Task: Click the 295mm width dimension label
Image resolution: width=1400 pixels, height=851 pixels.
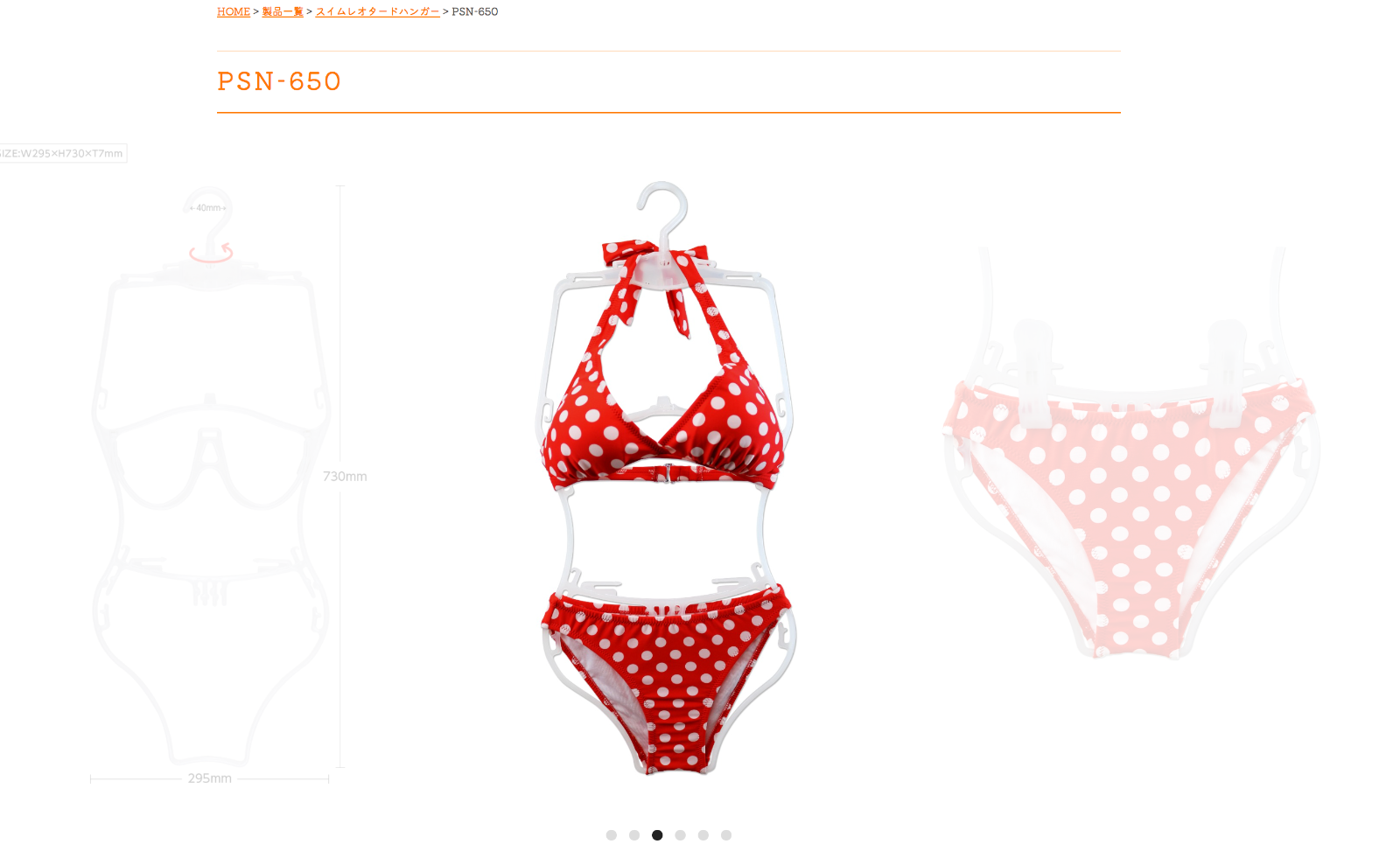Action: coord(210,778)
